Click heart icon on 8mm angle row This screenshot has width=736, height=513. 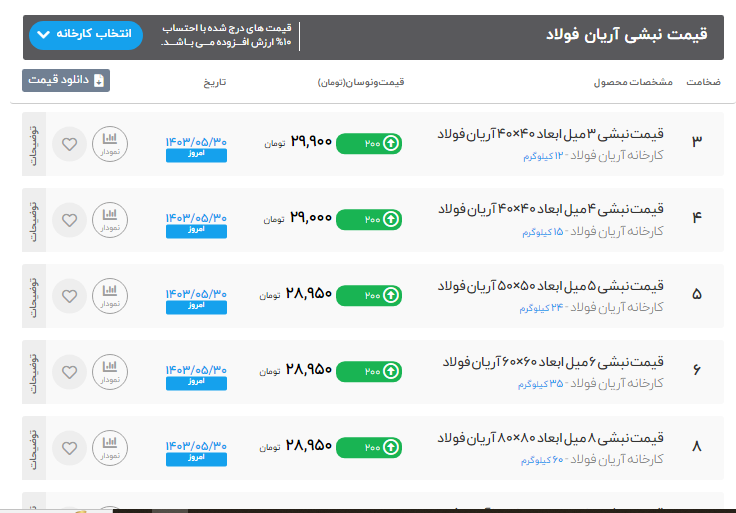pyautogui.click(x=69, y=448)
